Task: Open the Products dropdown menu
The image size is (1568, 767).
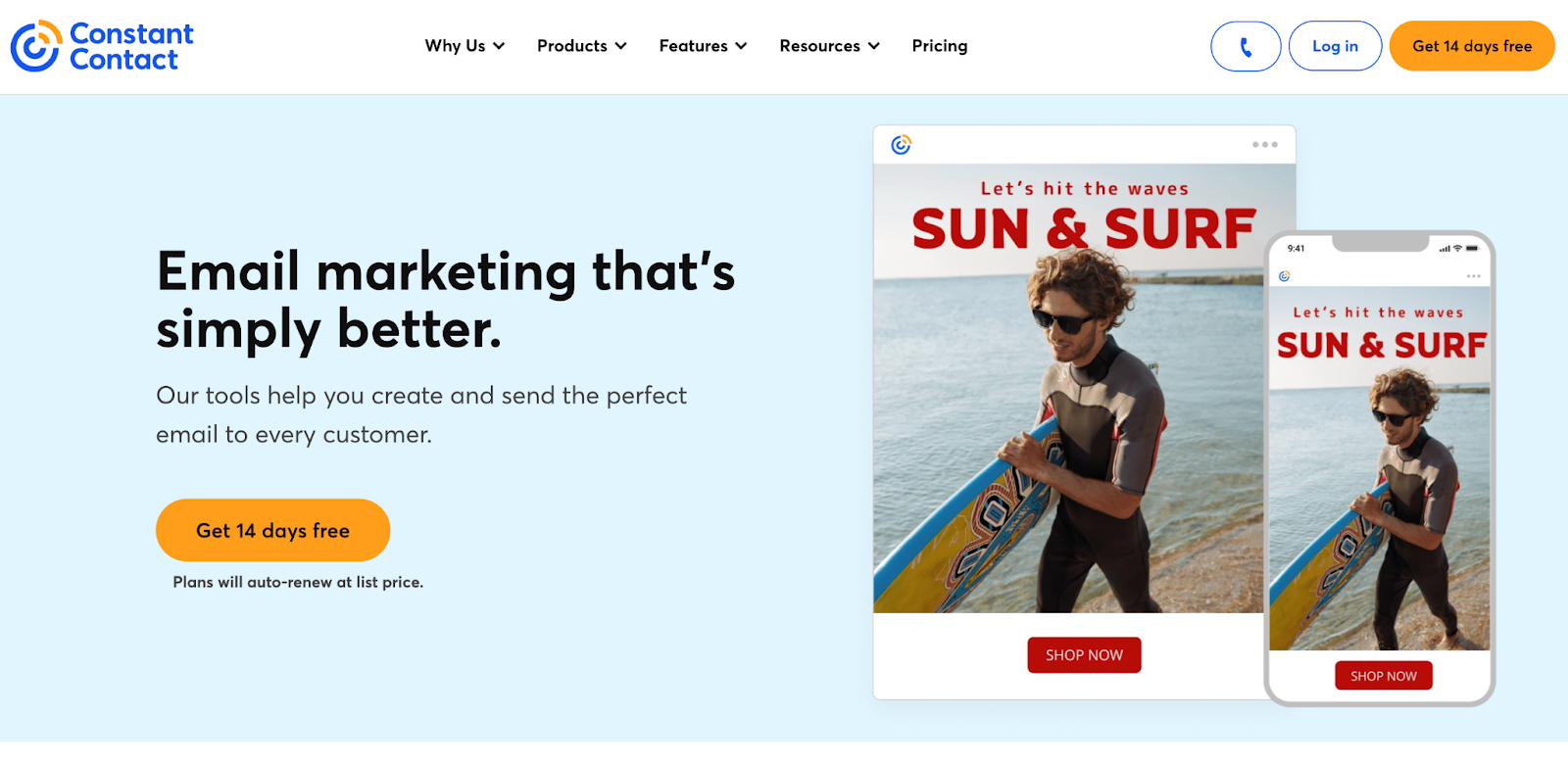Action: point(581,46)
